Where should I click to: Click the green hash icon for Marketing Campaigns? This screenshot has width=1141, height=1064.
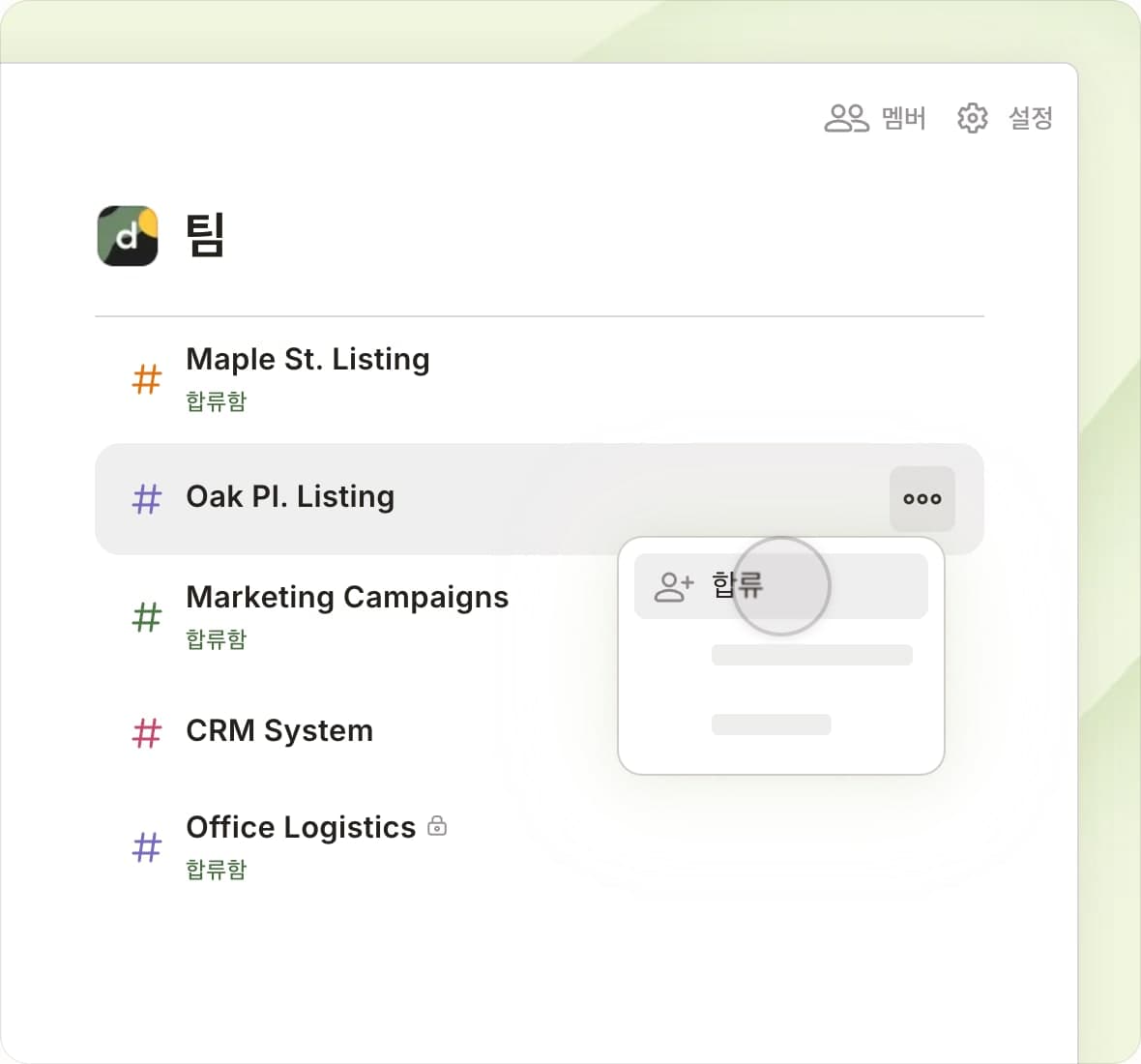tap(146, 616)
